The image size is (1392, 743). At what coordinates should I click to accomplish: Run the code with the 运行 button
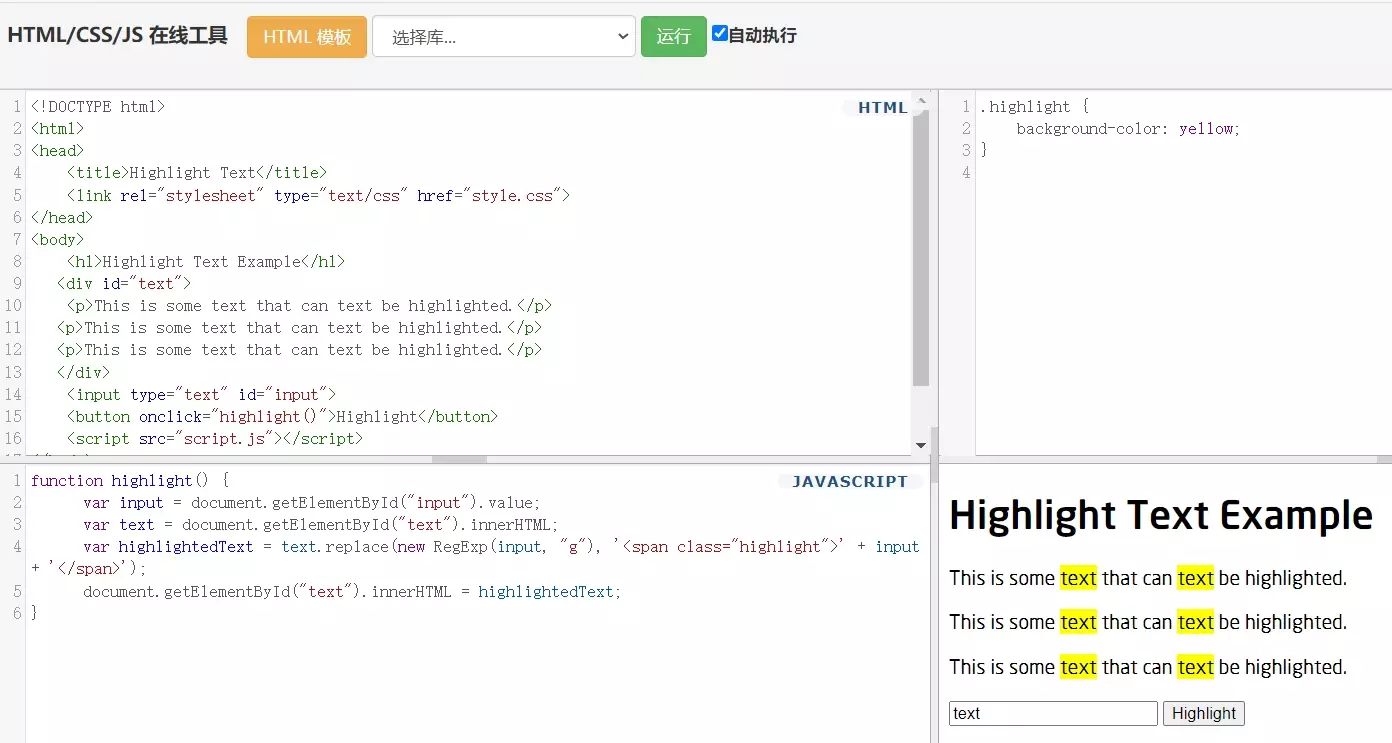tap(674, 37)
